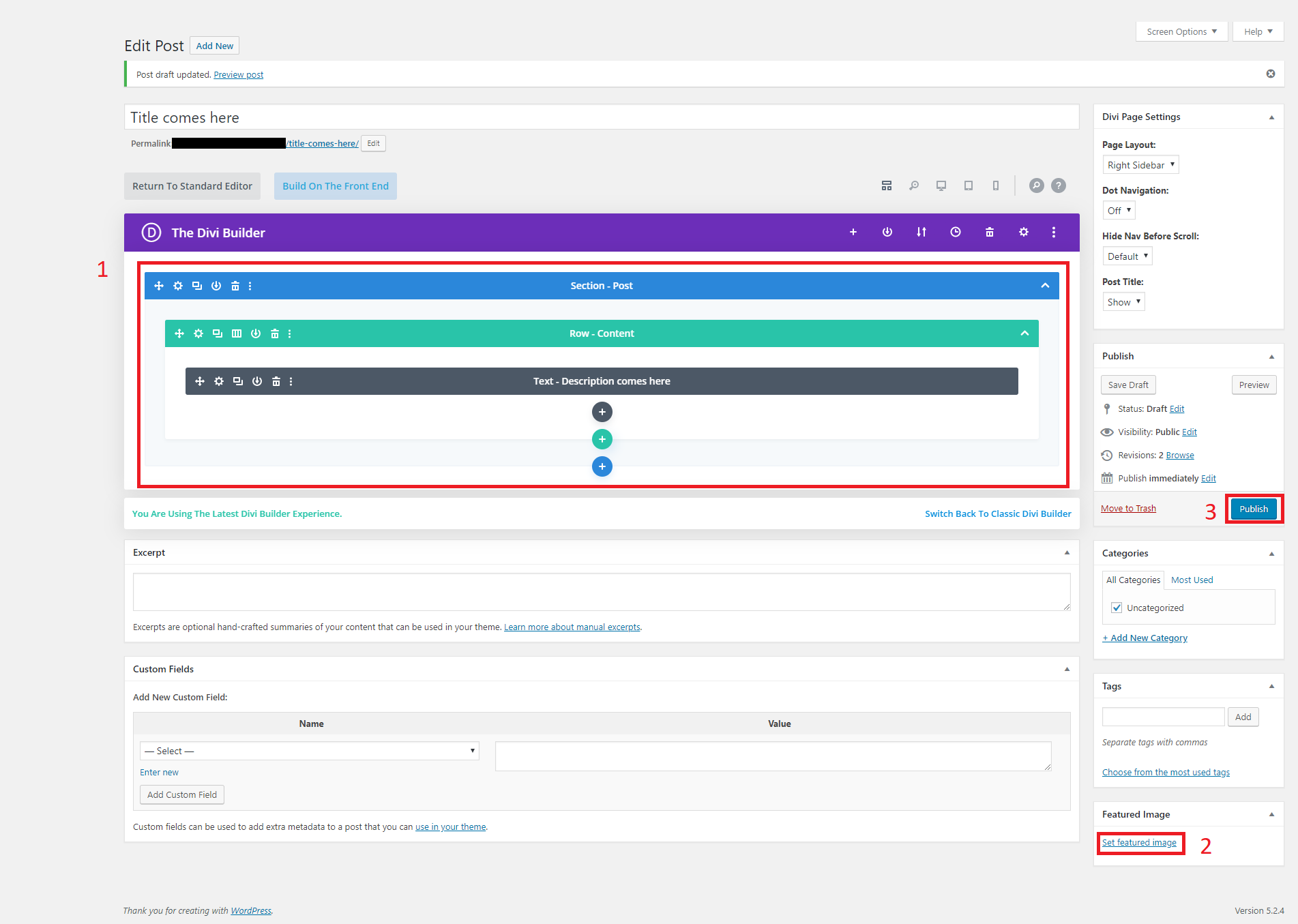Add new section with blue plus button
Screen dimensions: 1298x924
(x=602, y=466)
